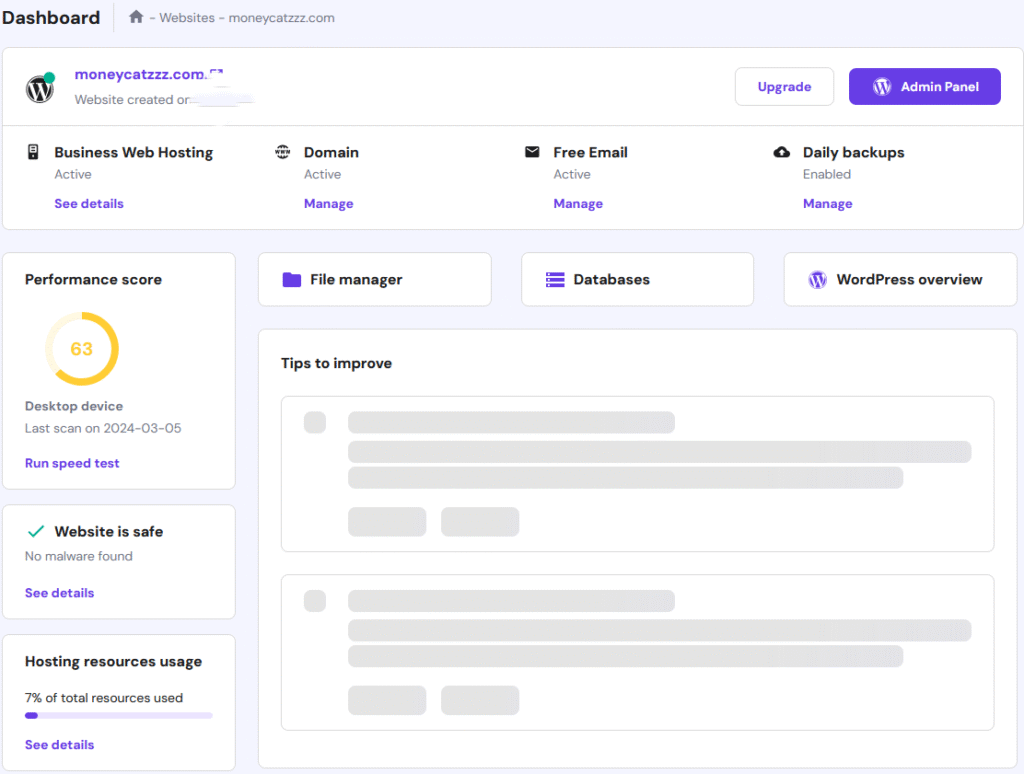
Task: See details under Website is safe
Action: (59, 593)
